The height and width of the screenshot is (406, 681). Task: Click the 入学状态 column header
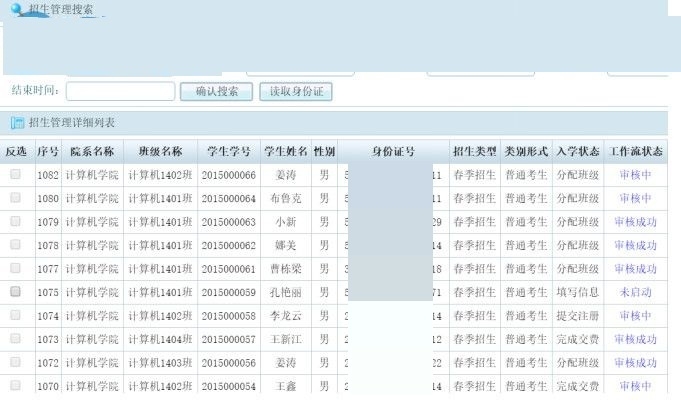coord(578,152)
